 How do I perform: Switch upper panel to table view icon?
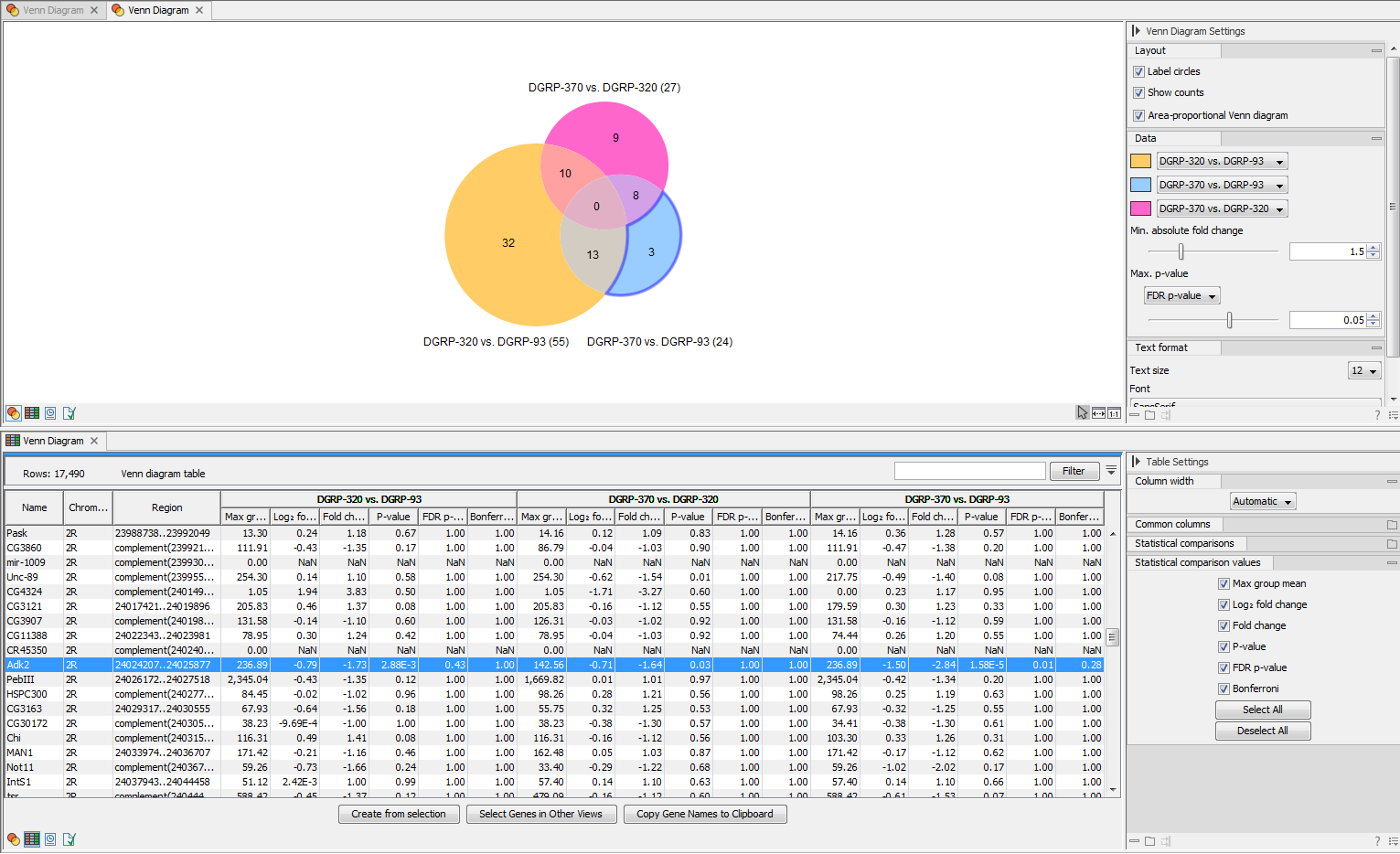[x=32, y=413]
